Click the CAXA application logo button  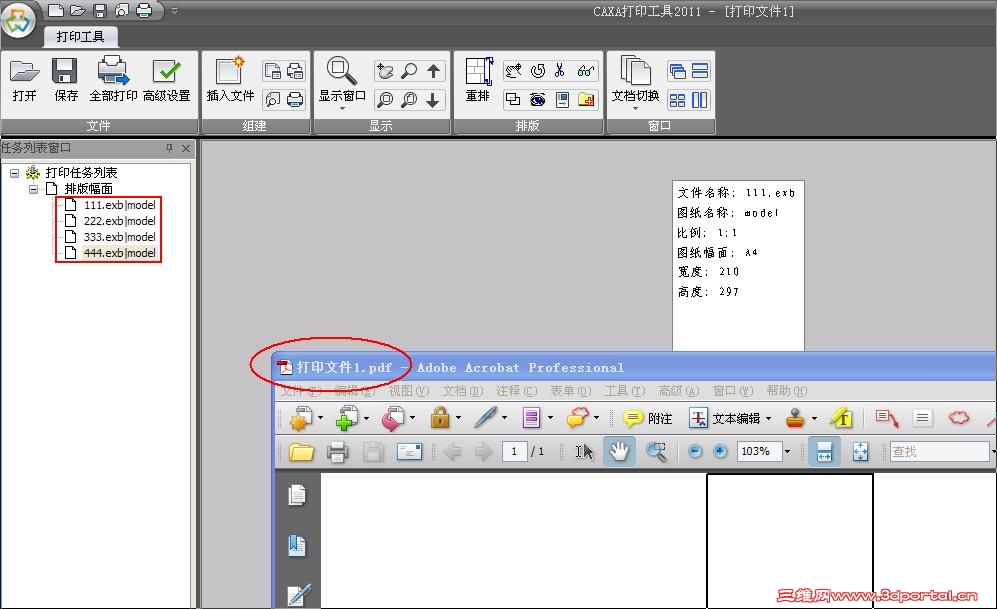click(18, 20)
